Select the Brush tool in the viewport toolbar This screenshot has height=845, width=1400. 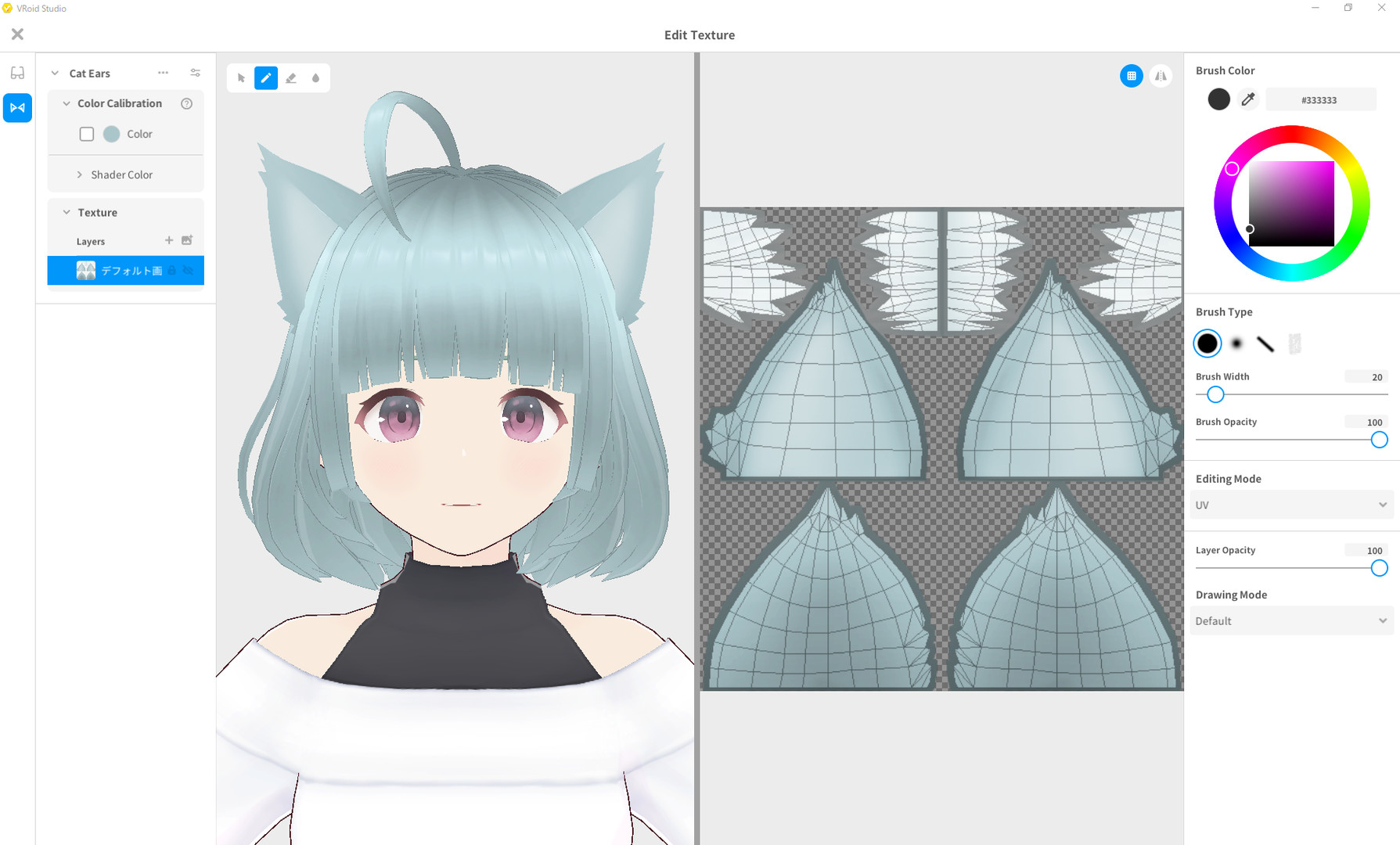(266, 77)
